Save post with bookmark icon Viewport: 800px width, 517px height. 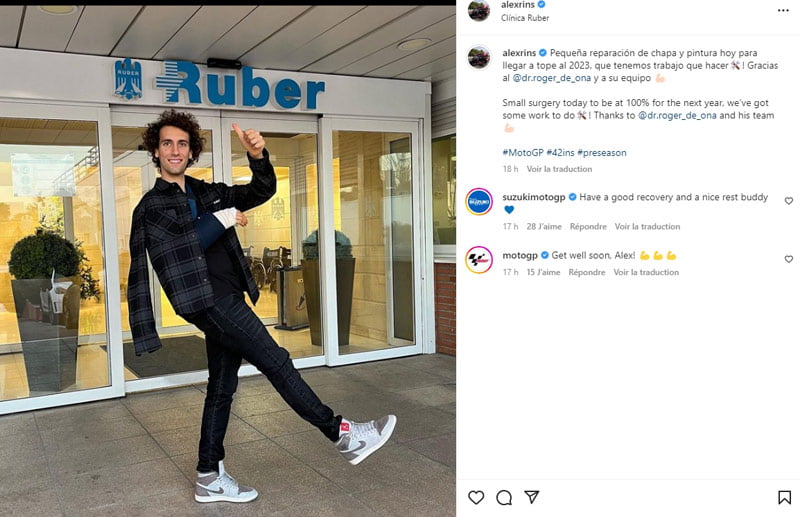(784, 497)
